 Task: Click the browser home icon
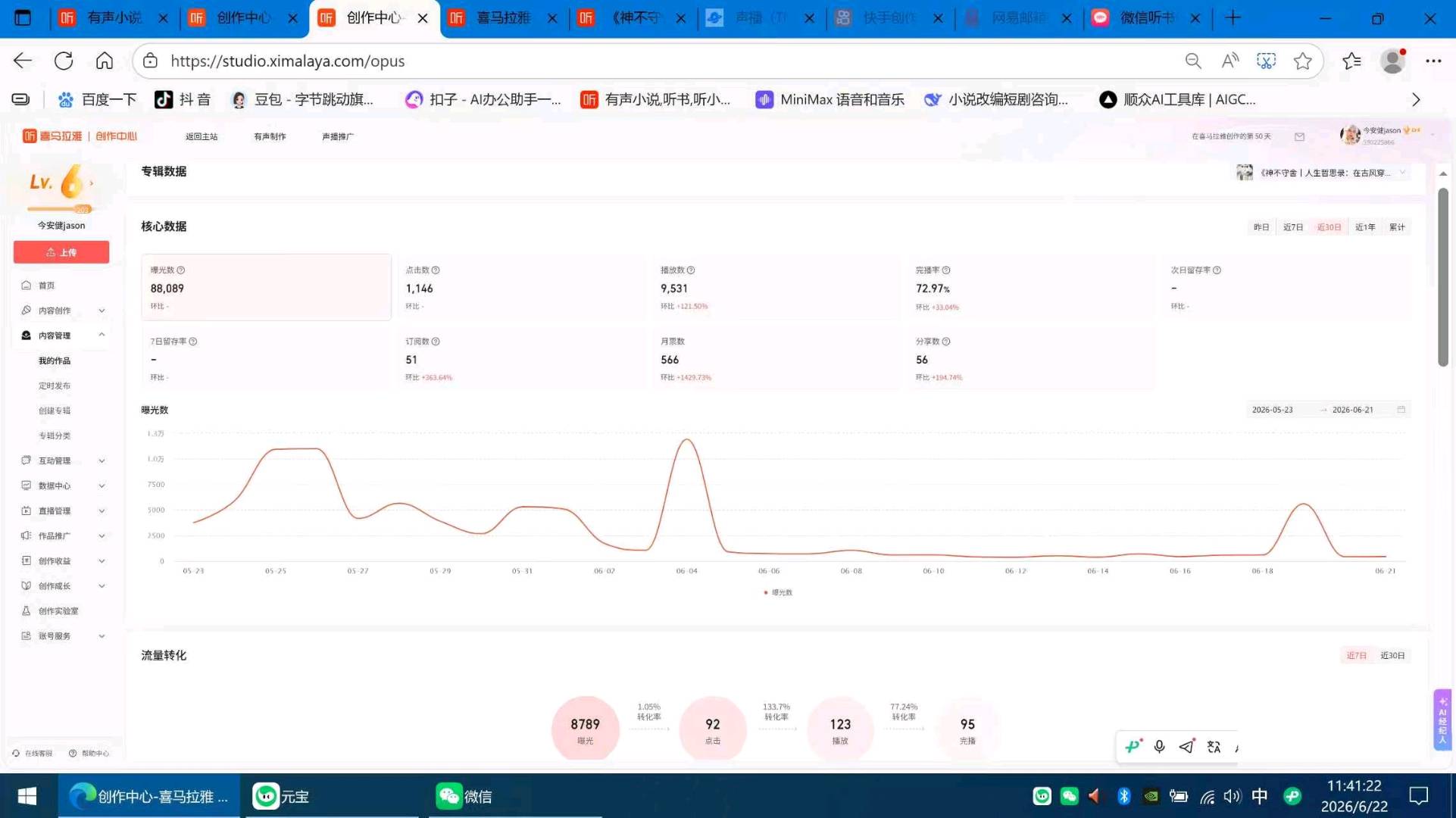(x=105, y=61)
